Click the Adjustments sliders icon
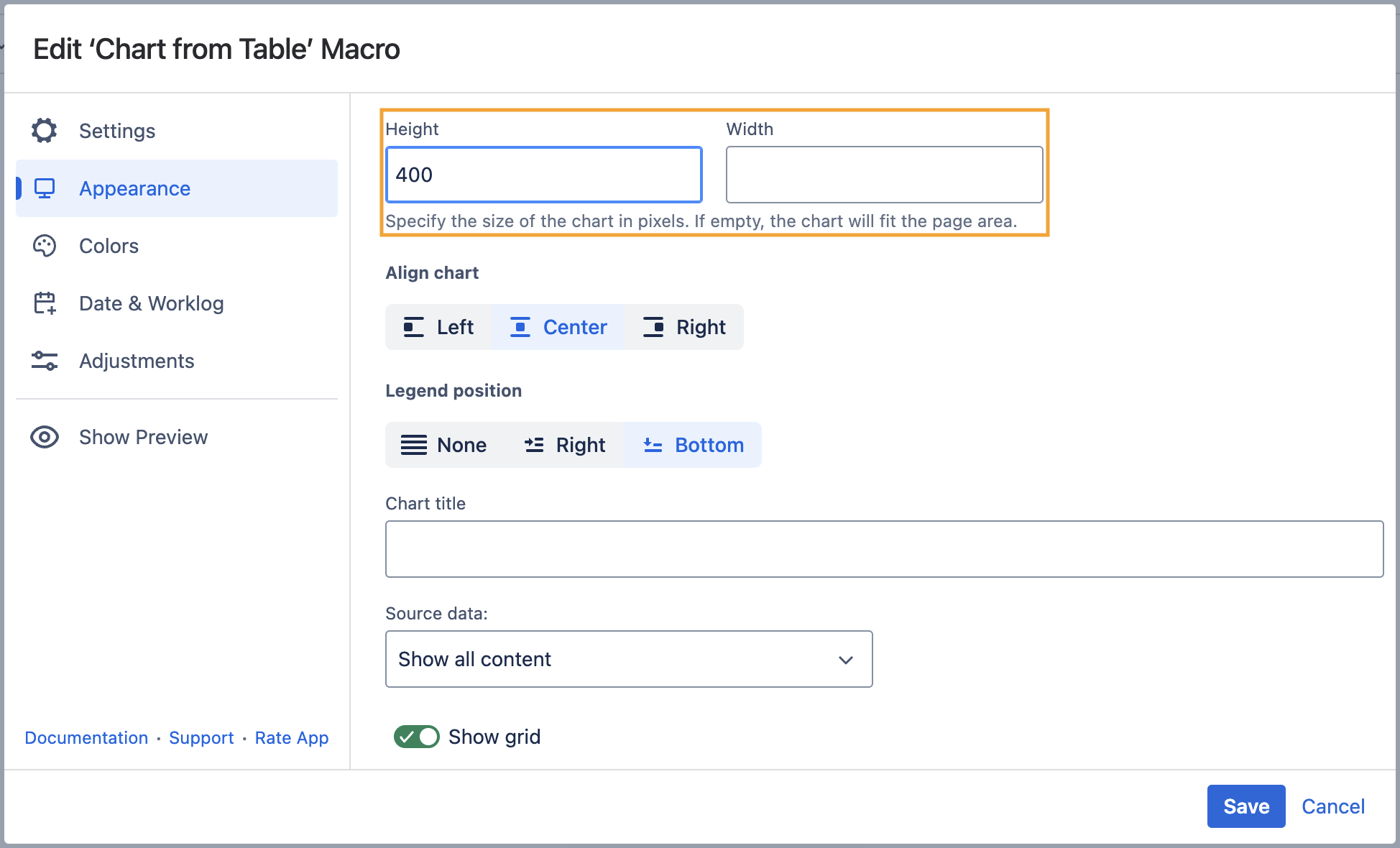 click(x=45, y=361)
